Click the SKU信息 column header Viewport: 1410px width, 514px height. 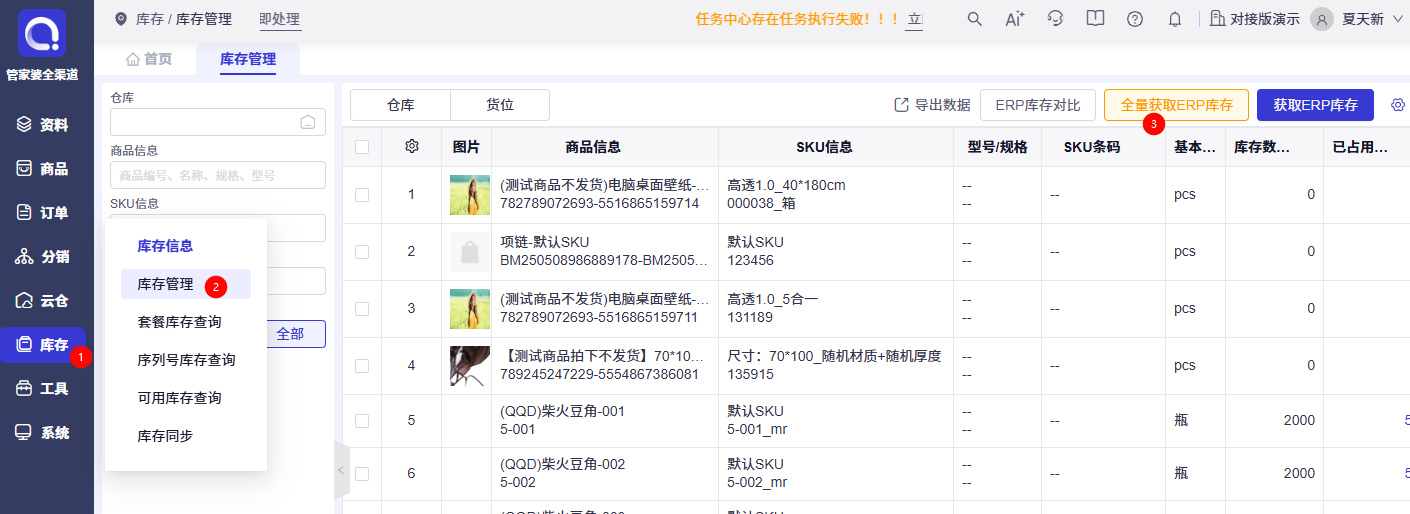coord(825,147)
